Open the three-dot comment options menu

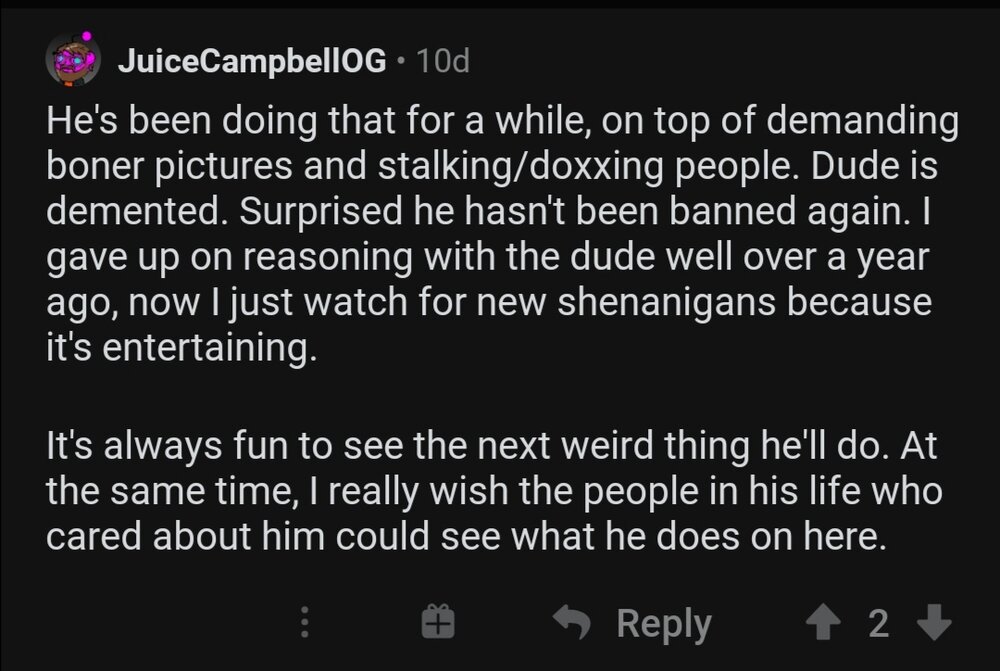click(x=306, y=623)
